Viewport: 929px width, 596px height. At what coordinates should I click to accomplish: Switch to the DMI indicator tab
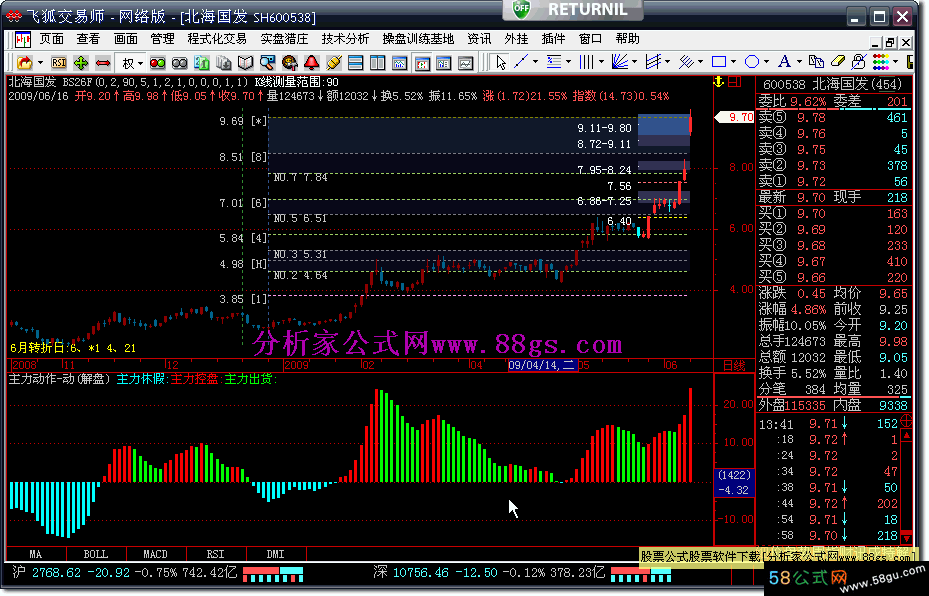click(x=276, y=554)
